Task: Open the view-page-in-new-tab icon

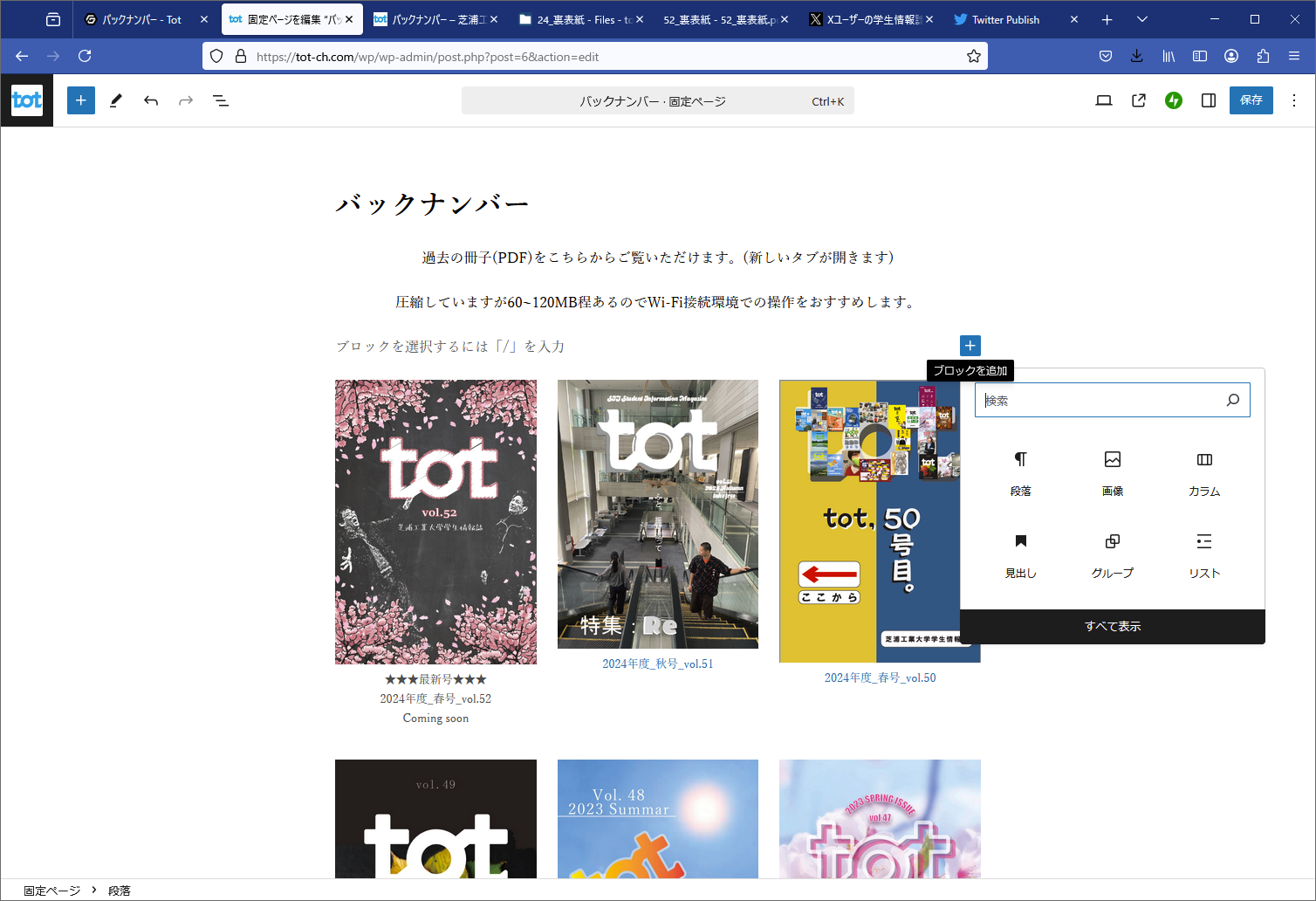Action: click(1138, 100)
